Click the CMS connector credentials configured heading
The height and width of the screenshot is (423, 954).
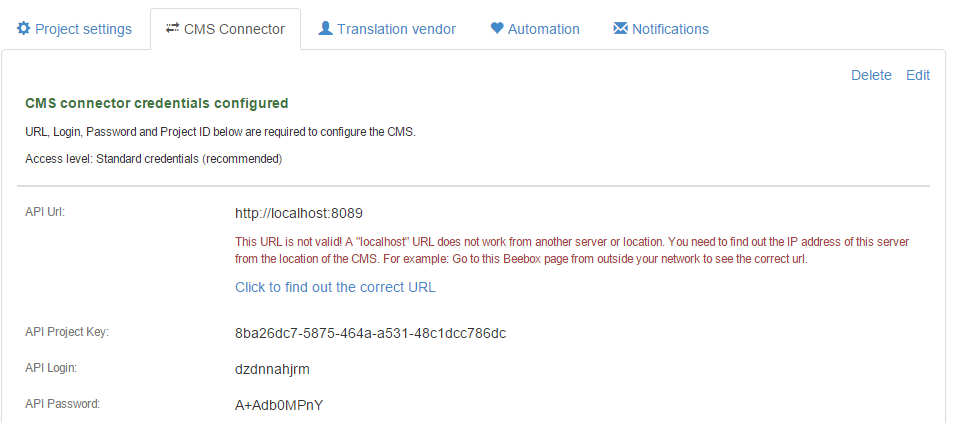pyautogui.click(x=157, y=103)
